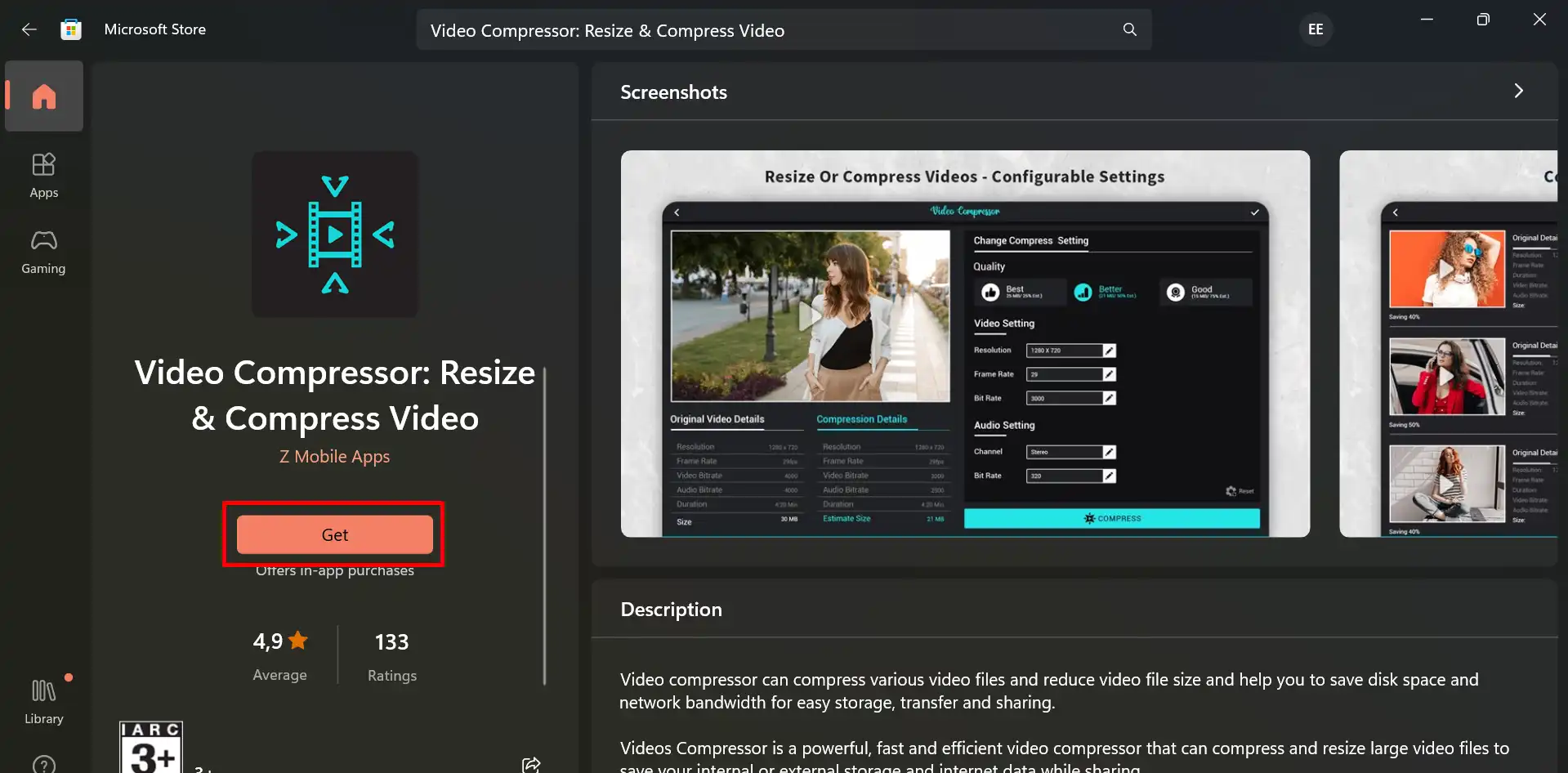Open the second screenshot thumbnail
This screenshot has width=1568, height=773.
click(1449, 343)
